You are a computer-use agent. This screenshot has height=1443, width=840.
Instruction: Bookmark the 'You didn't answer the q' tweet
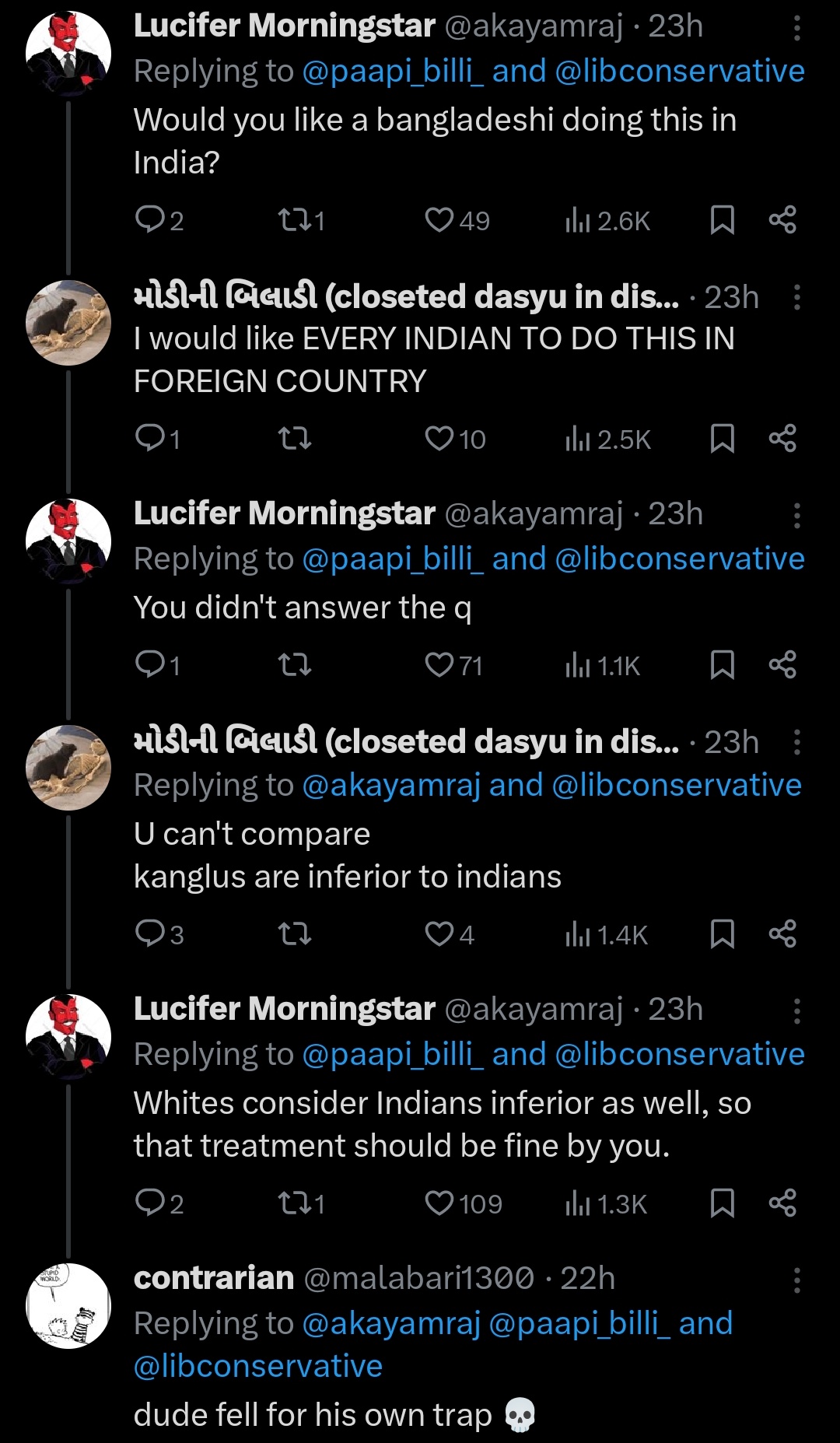(x=722, y=665)
